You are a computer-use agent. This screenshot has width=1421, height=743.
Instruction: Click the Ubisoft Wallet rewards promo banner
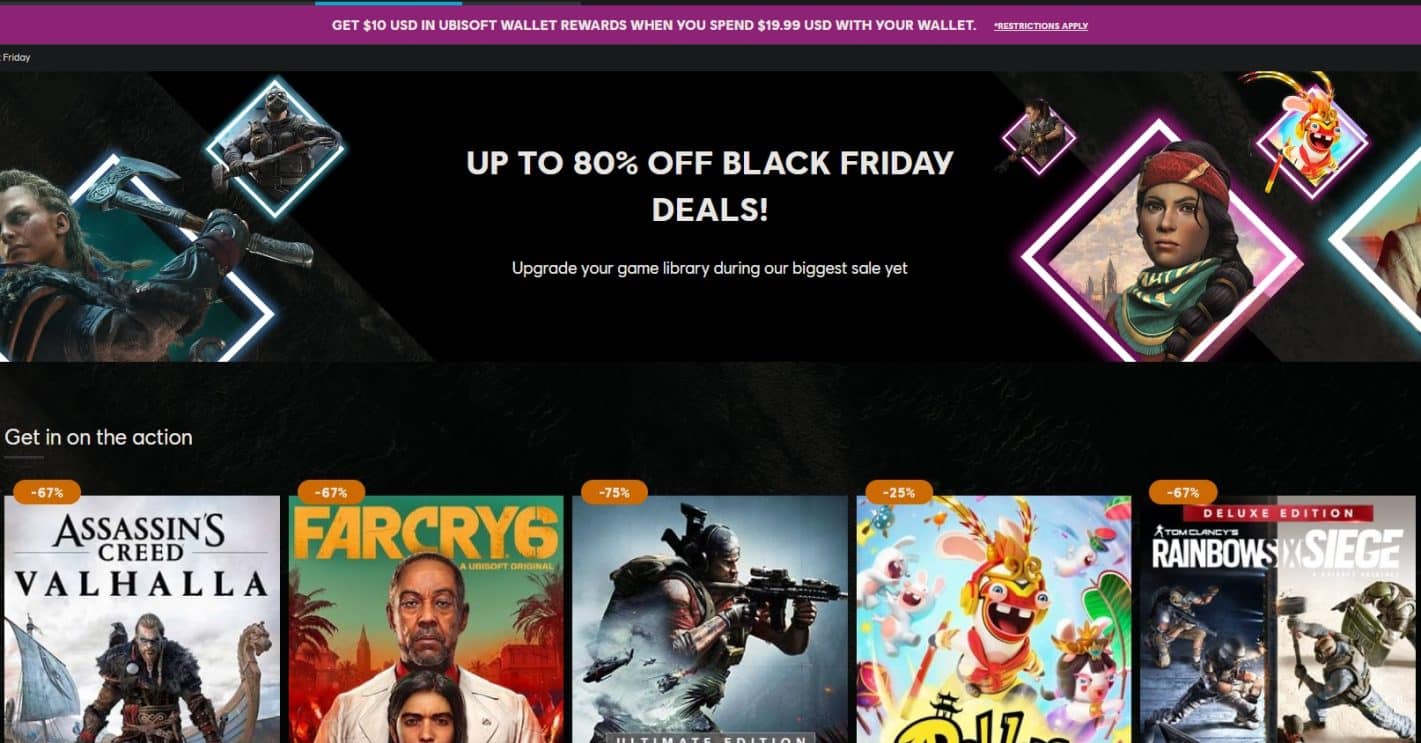(x=710, y=25)
